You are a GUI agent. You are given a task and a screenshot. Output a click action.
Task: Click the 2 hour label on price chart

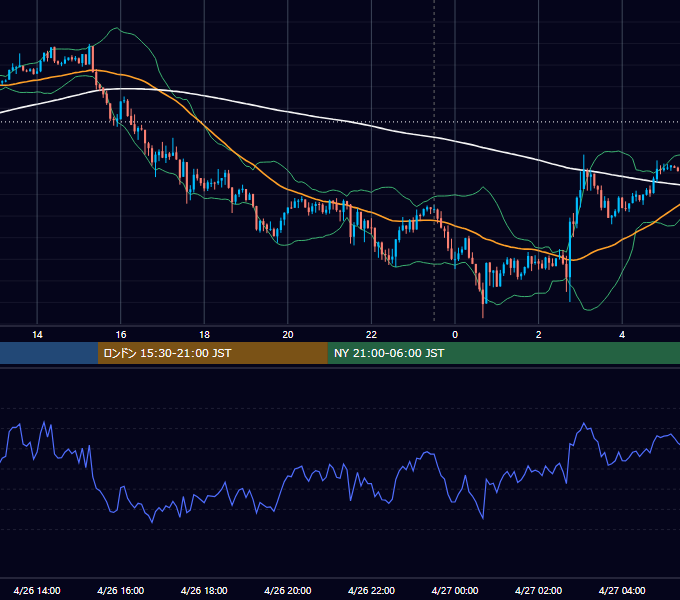pyautogui.click(x=539, y=335)
